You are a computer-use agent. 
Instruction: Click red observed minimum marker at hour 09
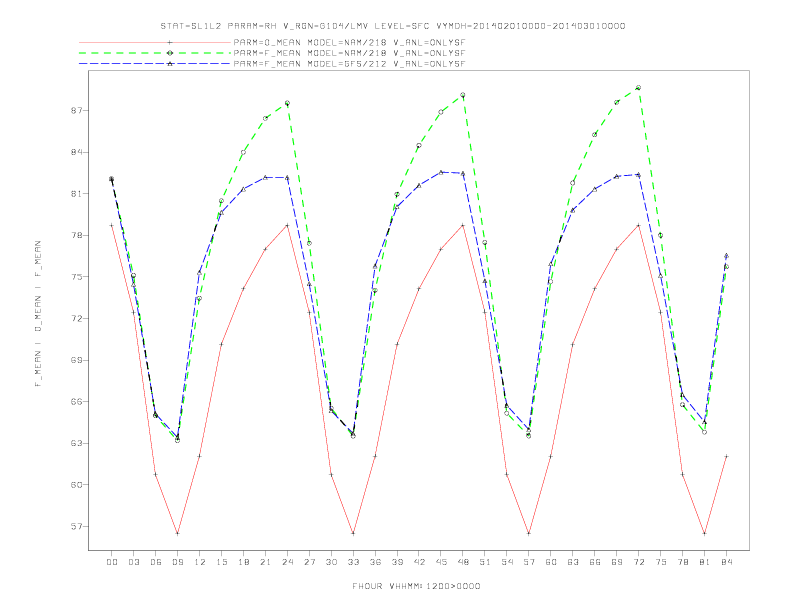click(177, 533)
